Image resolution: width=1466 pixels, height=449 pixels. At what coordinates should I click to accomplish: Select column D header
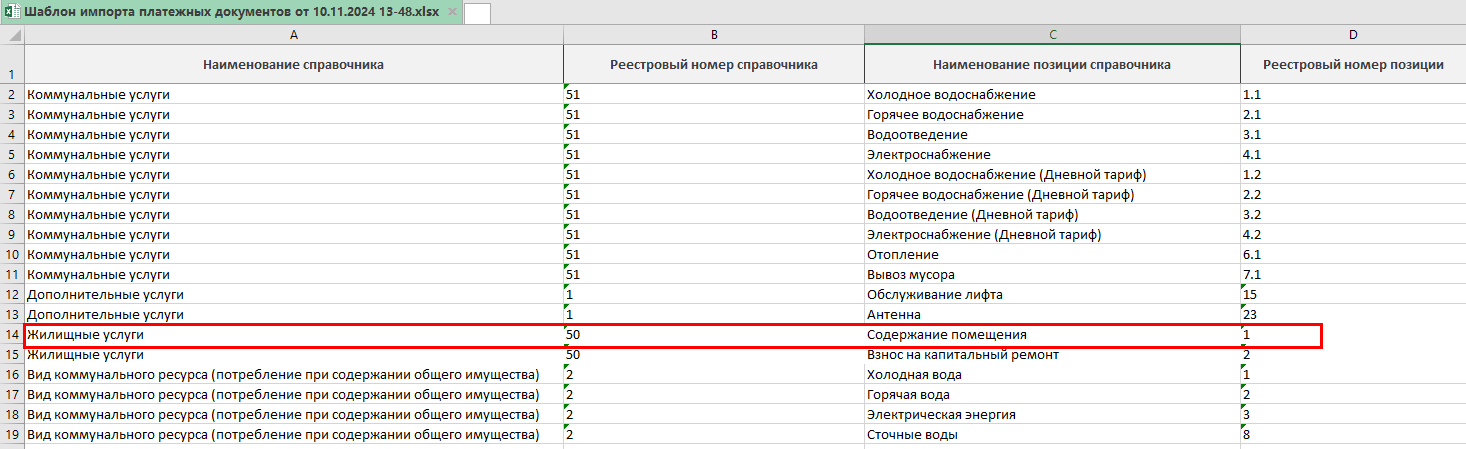click(x=1352, y=35)
